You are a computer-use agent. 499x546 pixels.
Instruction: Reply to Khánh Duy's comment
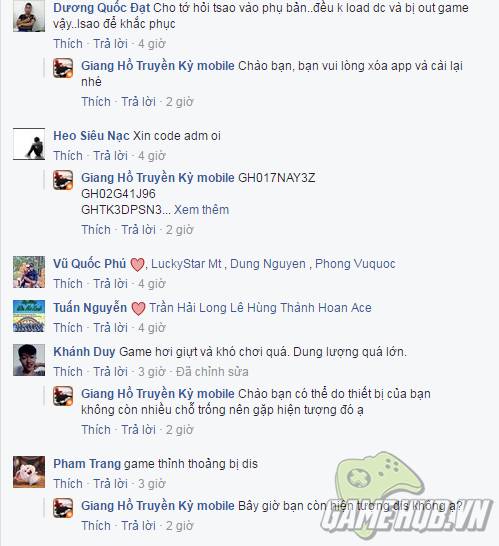[110, 372]
